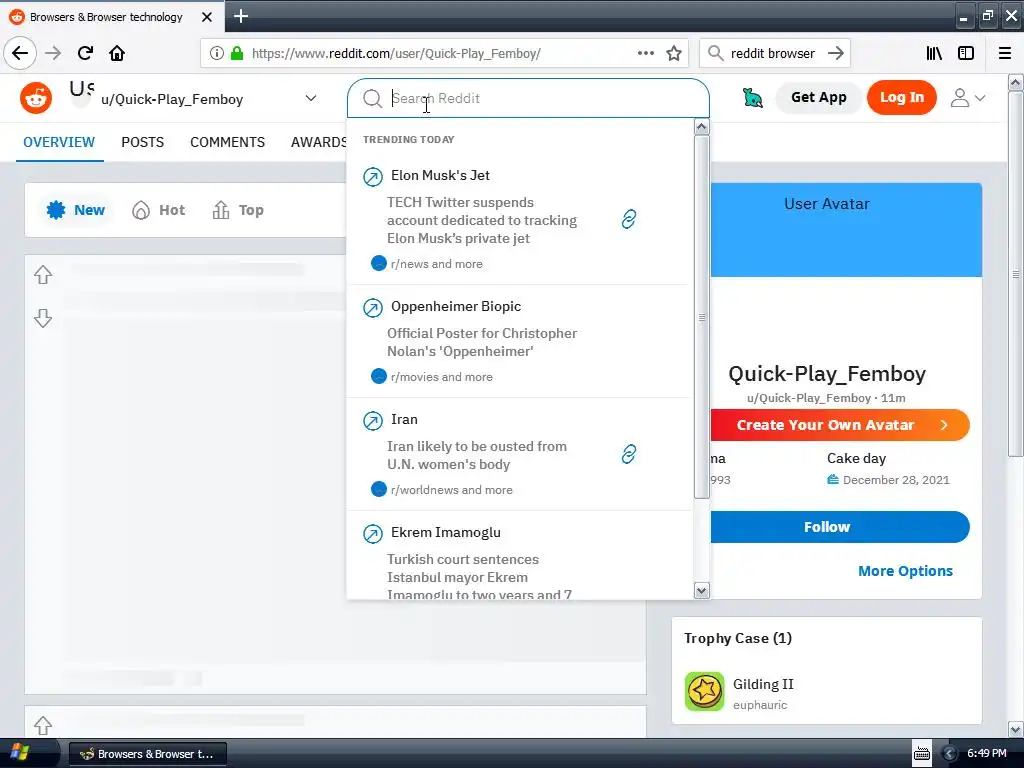Image resolution: width=1024 pixels, height=768 pixels.
Task: Go back using browser back arrow
Action: pyautogui.click(x=20, y=53)
